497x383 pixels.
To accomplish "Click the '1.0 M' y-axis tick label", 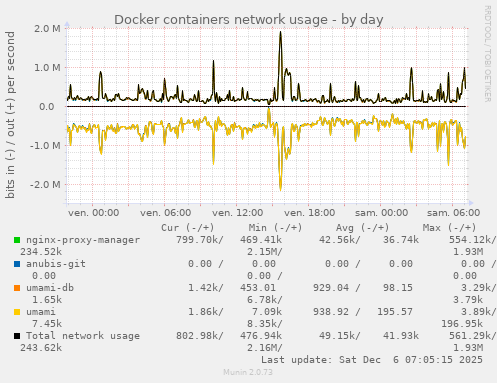I will 47,68.
